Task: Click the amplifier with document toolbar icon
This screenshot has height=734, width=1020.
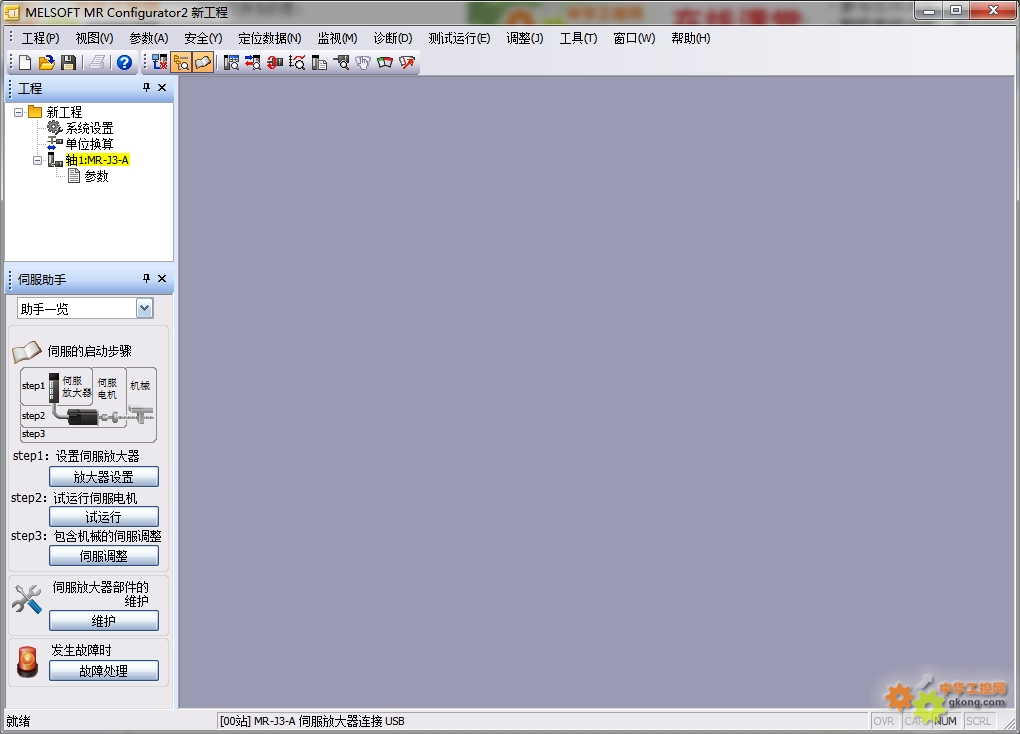Action: [319, 62]
